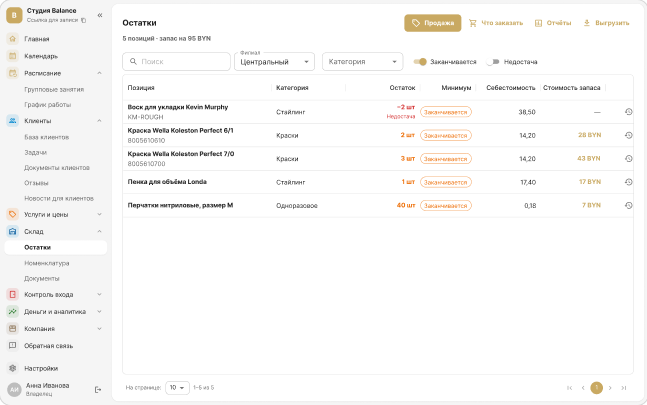Go to the last page icon
647x405 pixels.
pos(624,388)
